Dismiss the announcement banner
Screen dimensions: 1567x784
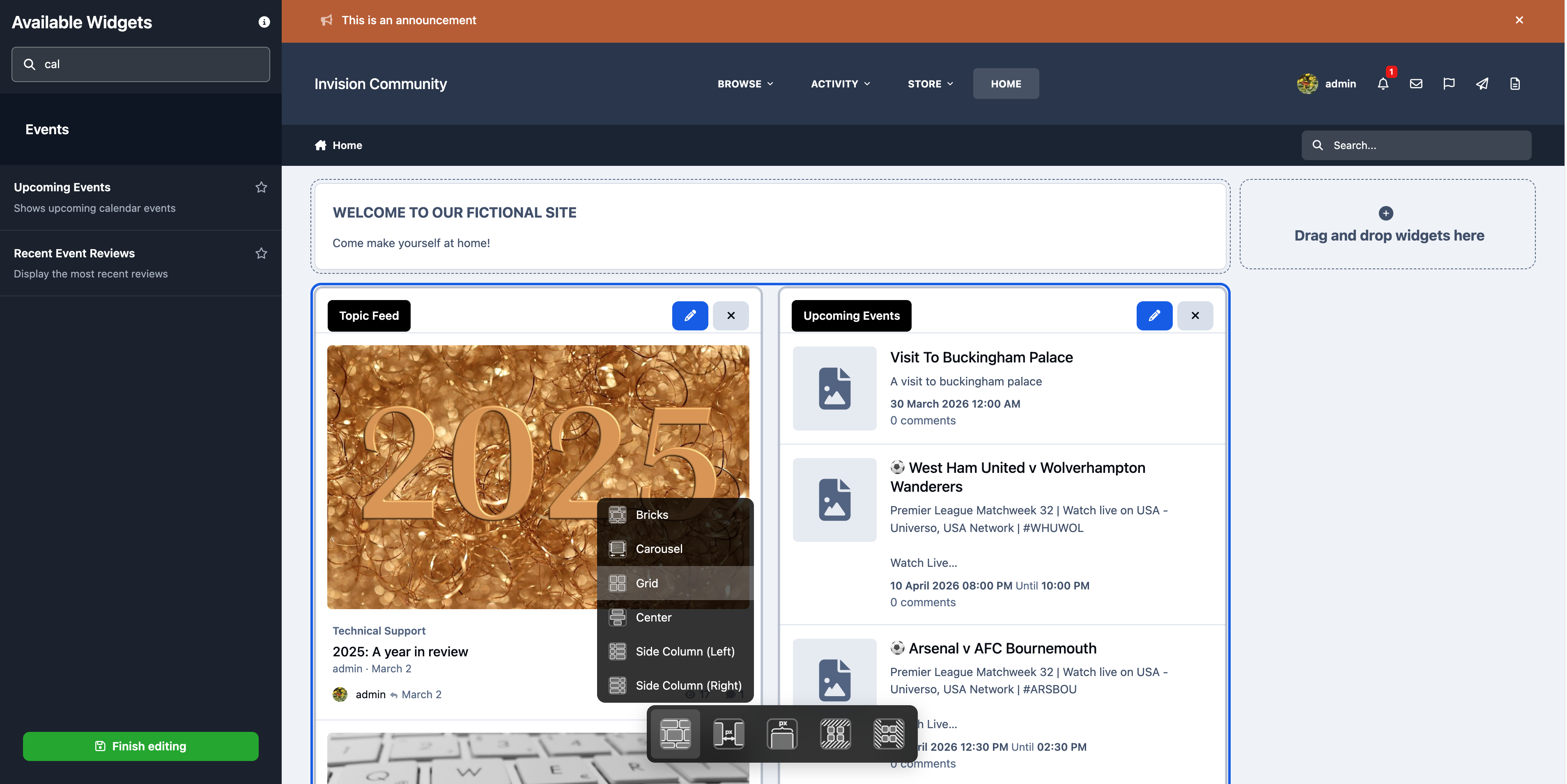pyautogui.click(x=1519, y=20)
